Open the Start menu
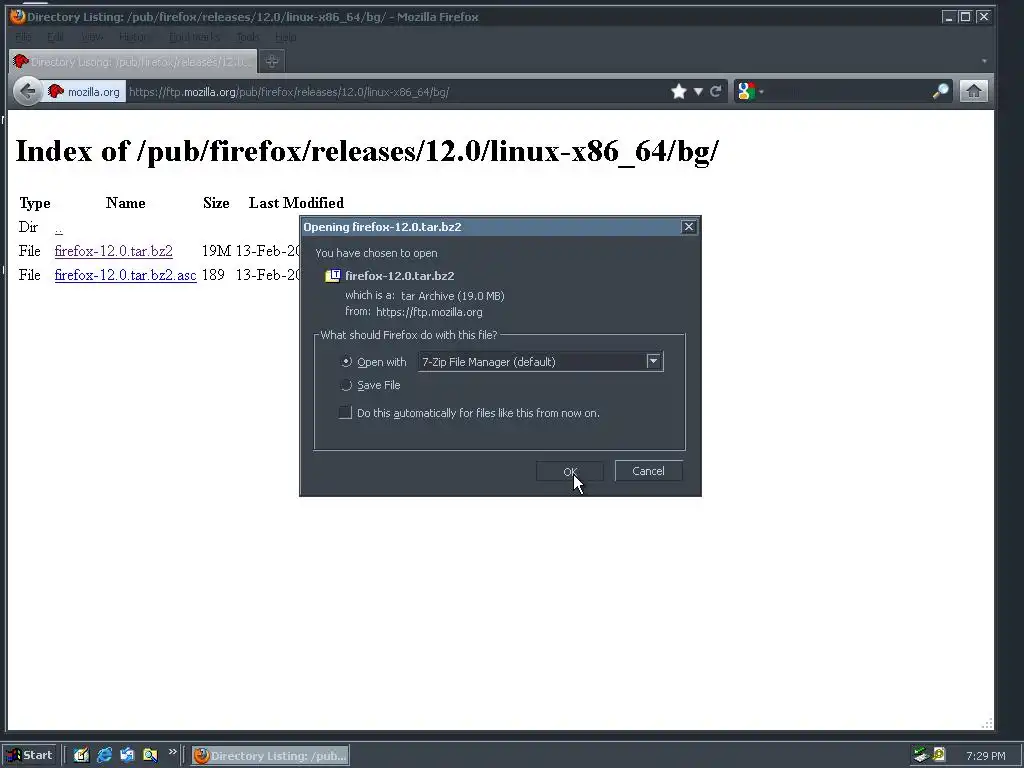Viewport: 1024px width, 768px height. point(30,756)
